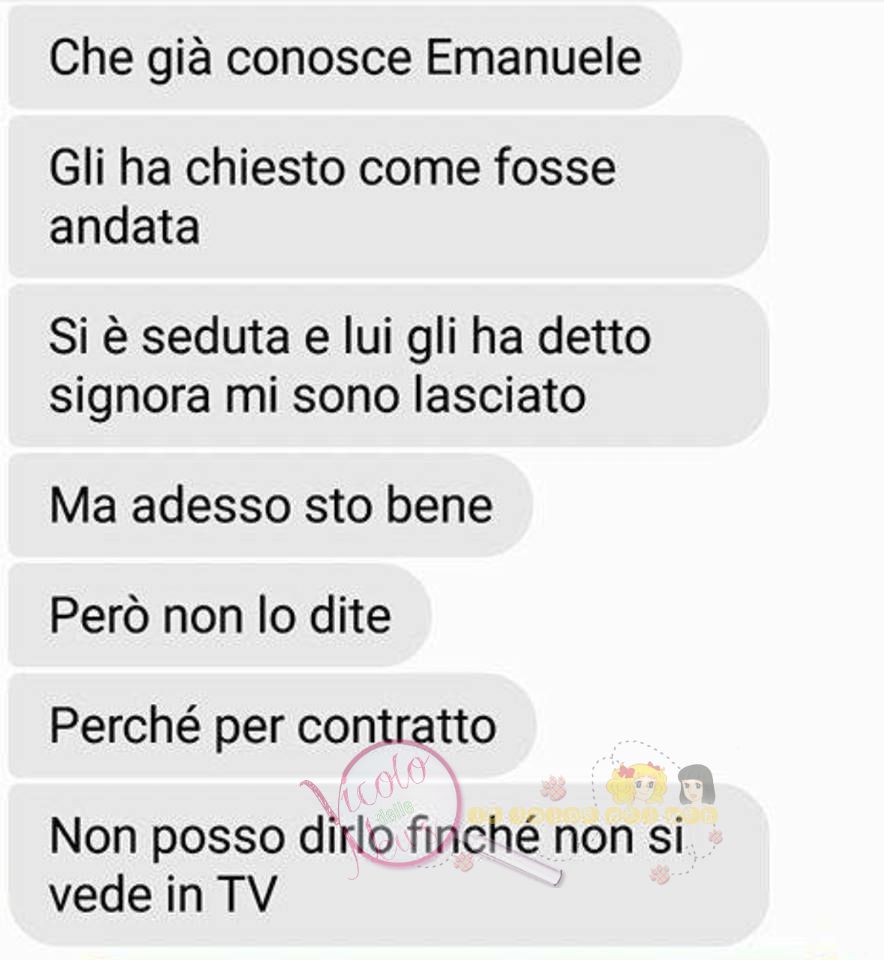Click the word "contratto" in the chat
The height and width of the screenshot is (960, 884).
(x=397, y=726)
